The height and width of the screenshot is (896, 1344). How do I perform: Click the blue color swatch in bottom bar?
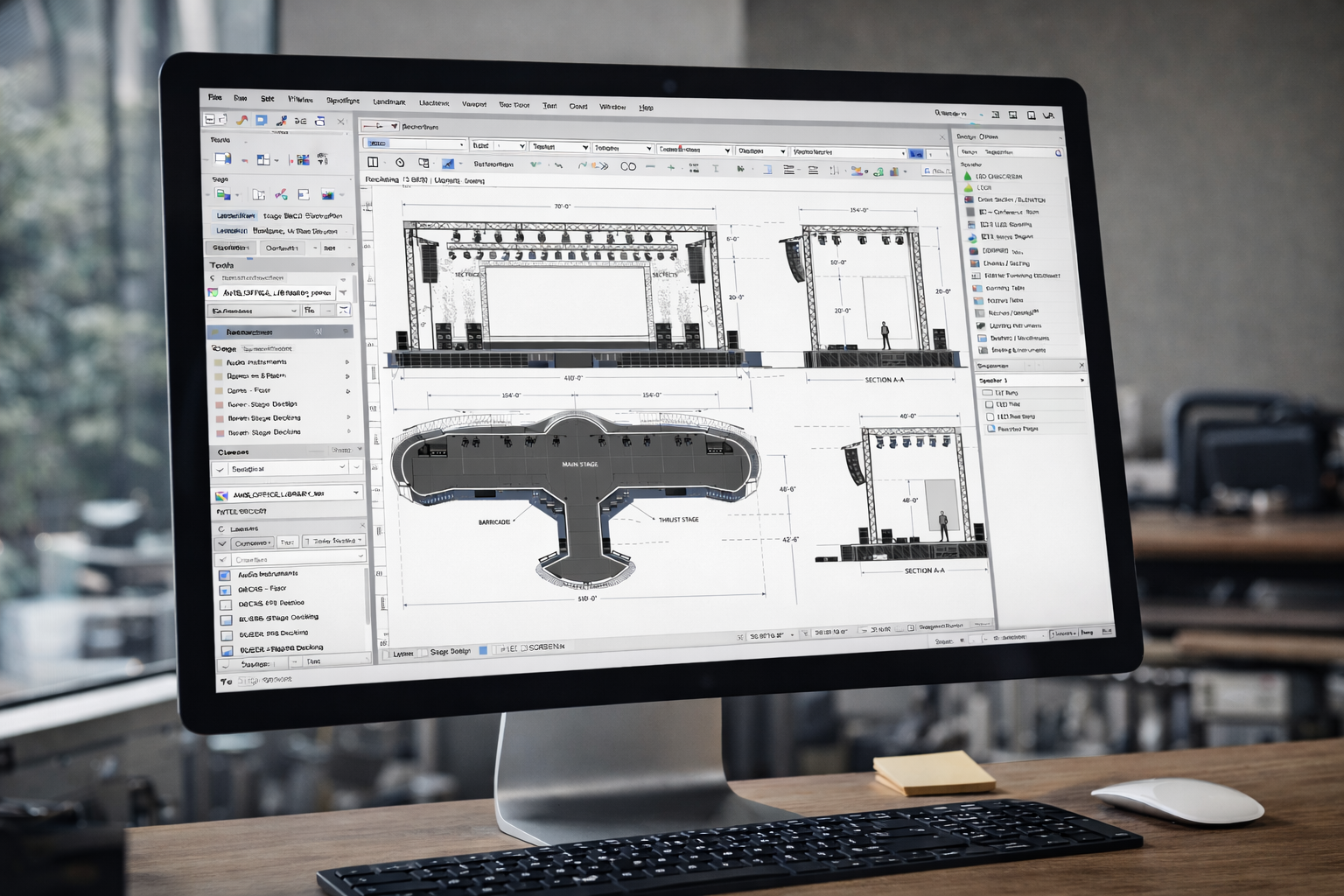(x=483, y=651)
